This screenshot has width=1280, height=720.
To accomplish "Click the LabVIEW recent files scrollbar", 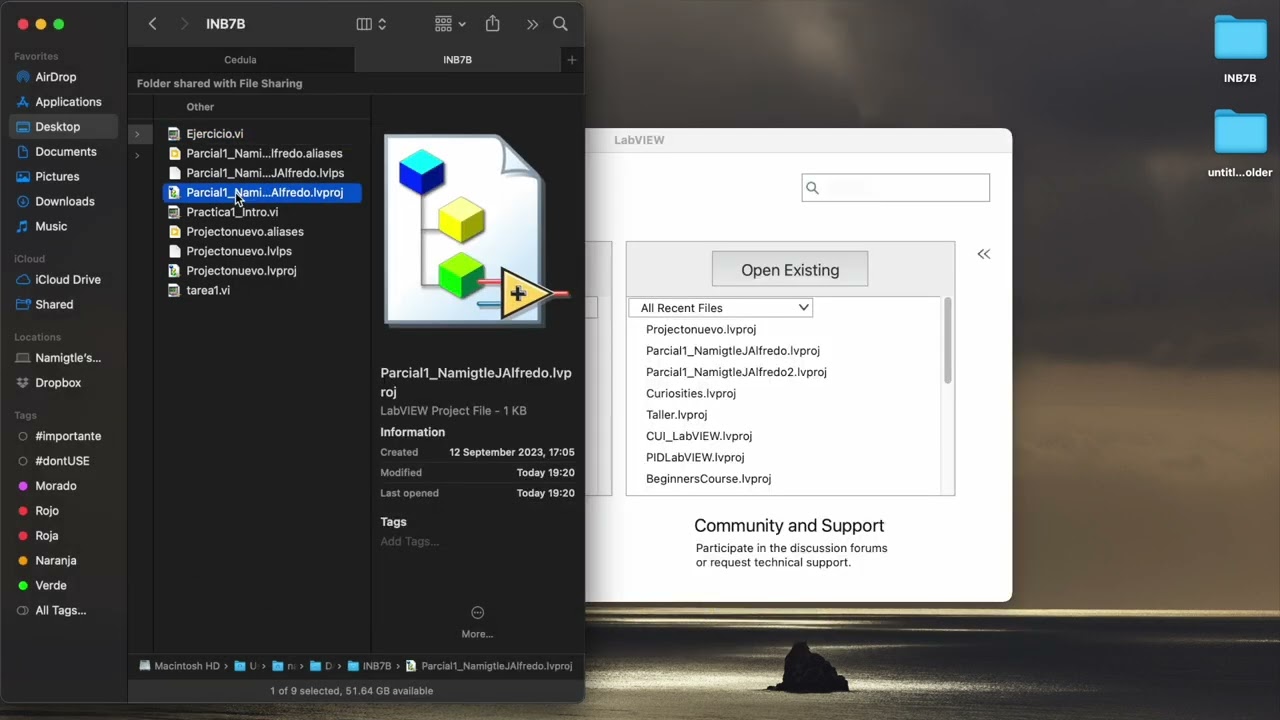I will (x=947, y=341).
